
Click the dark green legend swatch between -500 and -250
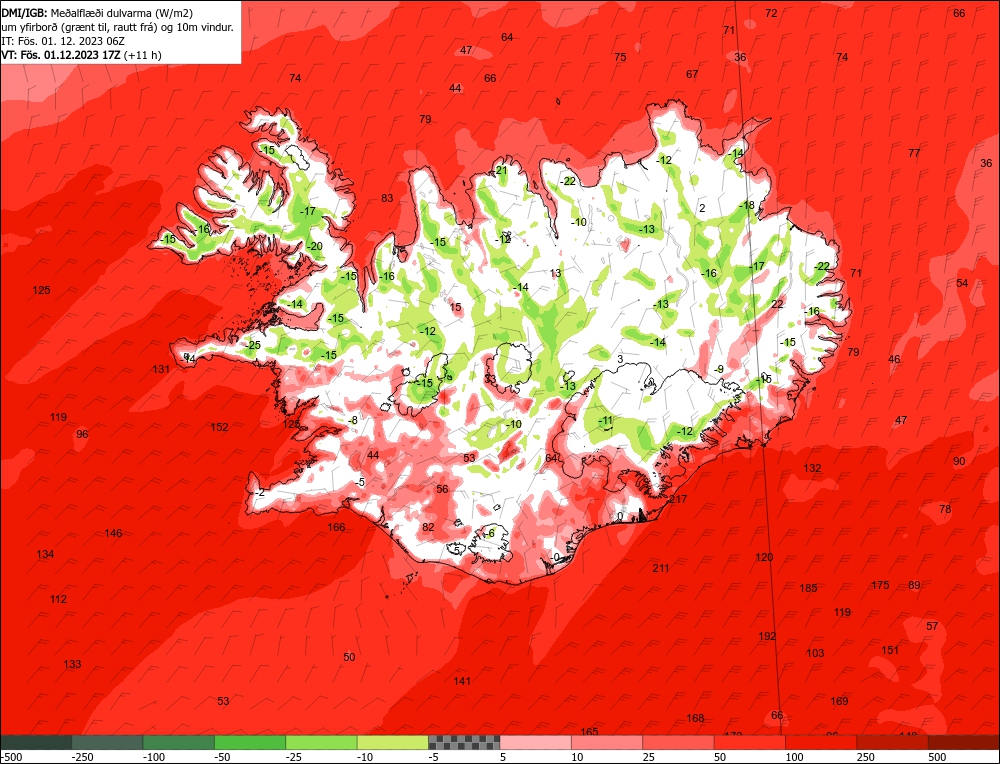pos(36,742)
